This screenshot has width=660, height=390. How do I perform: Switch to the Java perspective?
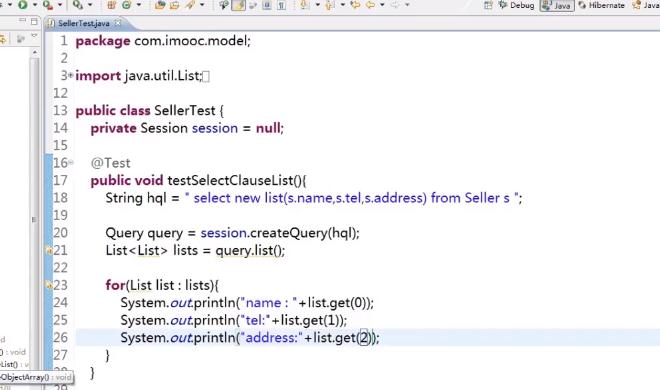click(x=557, y=5)
